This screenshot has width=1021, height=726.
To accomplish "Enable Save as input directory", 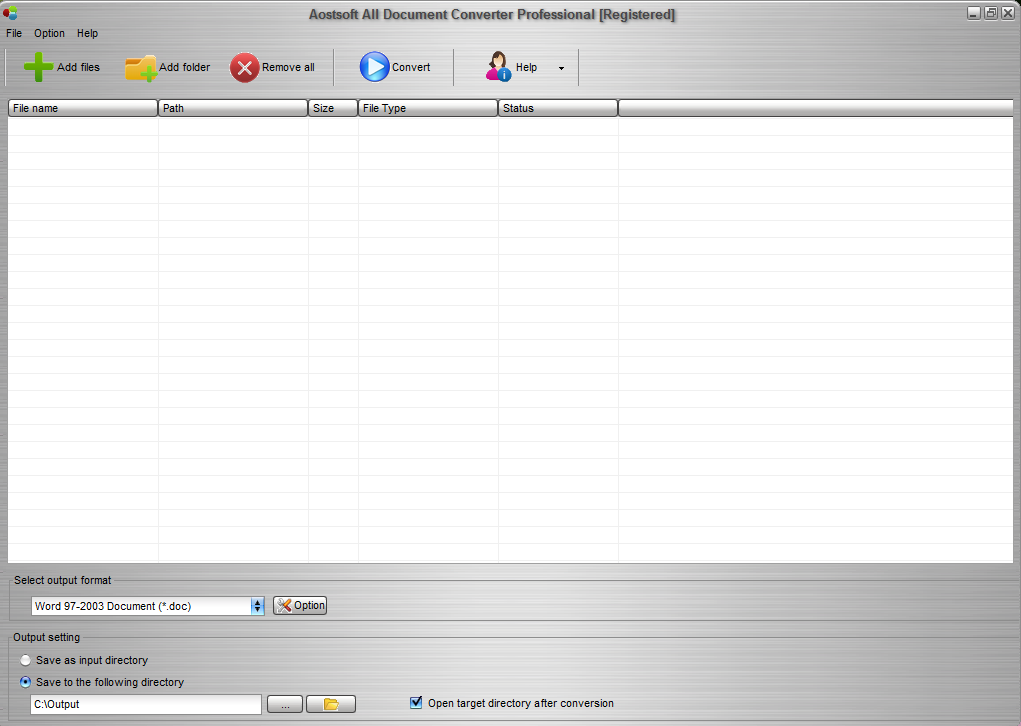I will tap(26, 660).
